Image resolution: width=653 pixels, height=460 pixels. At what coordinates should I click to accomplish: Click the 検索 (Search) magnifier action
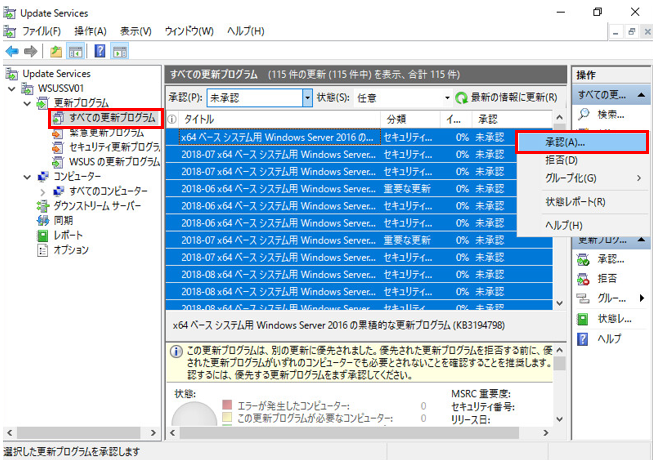coord(587,115)
